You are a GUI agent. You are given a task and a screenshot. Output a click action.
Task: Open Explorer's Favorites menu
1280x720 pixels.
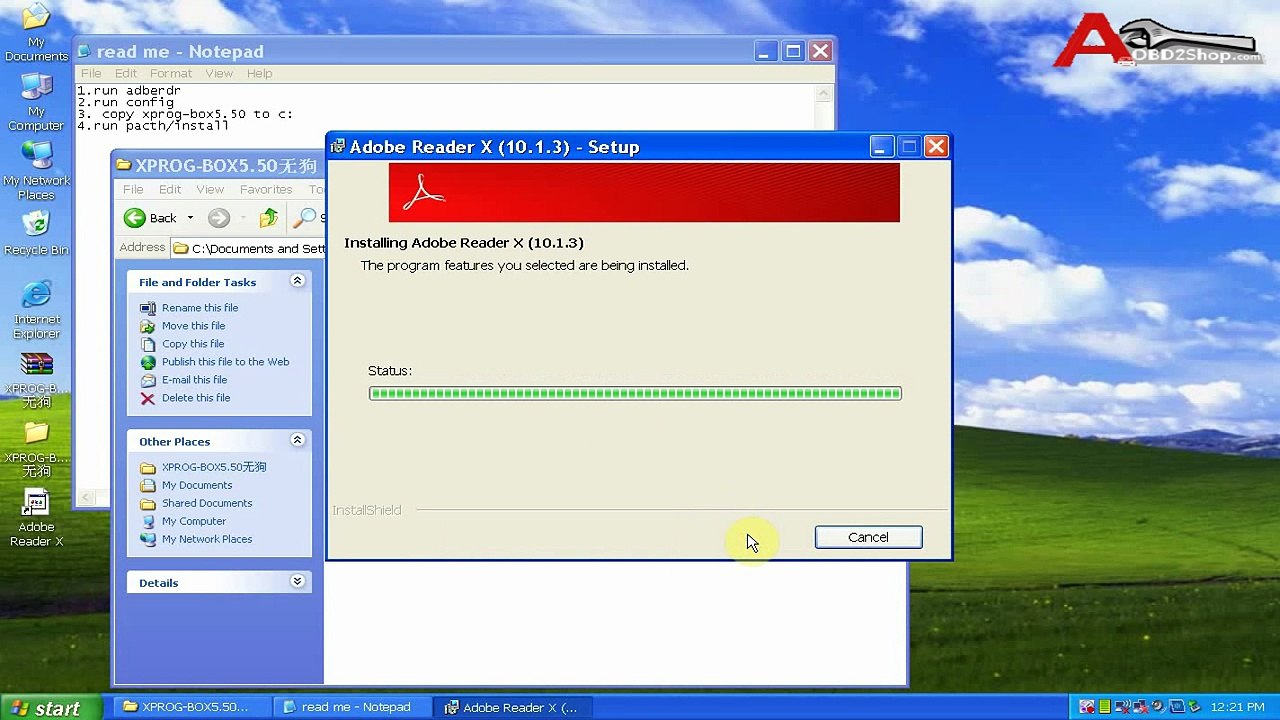pos(266,189)
